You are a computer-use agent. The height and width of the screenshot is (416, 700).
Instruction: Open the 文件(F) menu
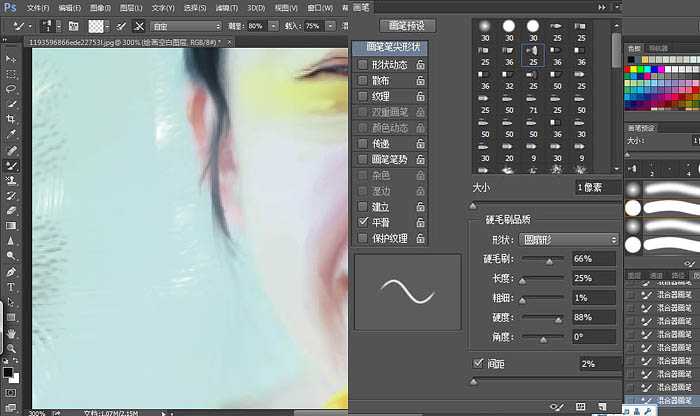38,8
